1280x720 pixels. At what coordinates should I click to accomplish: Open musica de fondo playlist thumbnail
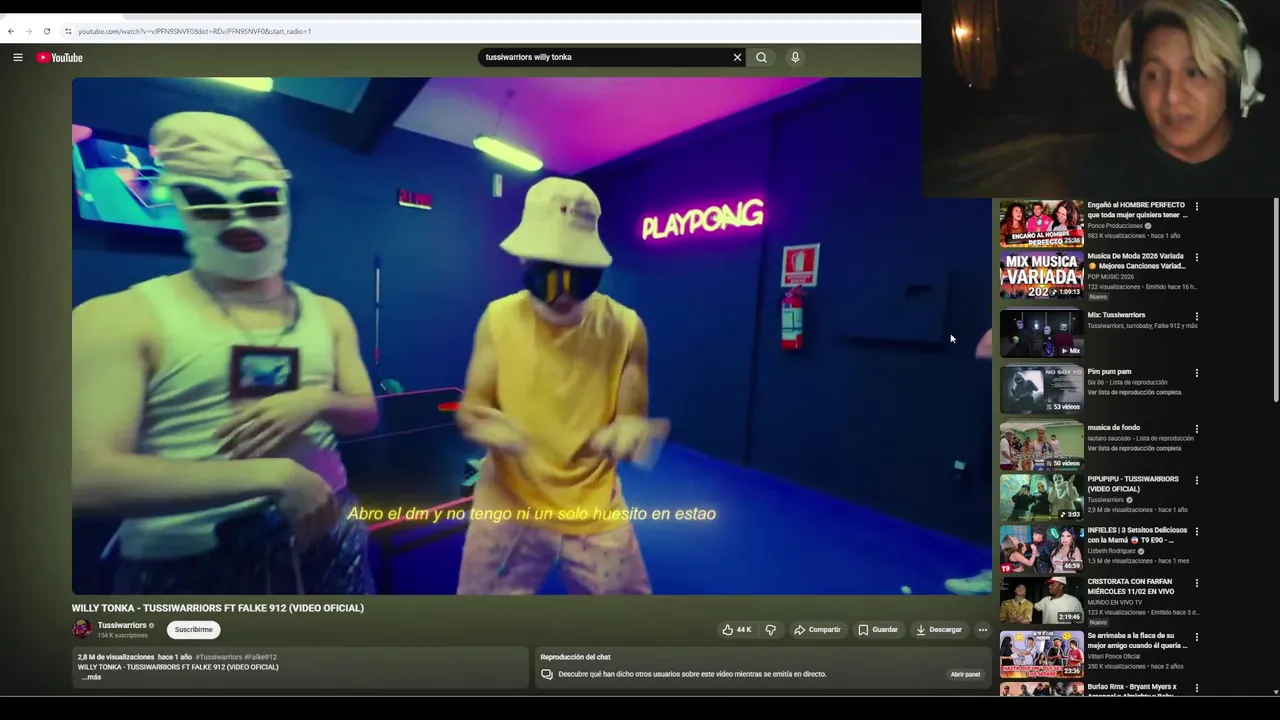[1041, 446]
